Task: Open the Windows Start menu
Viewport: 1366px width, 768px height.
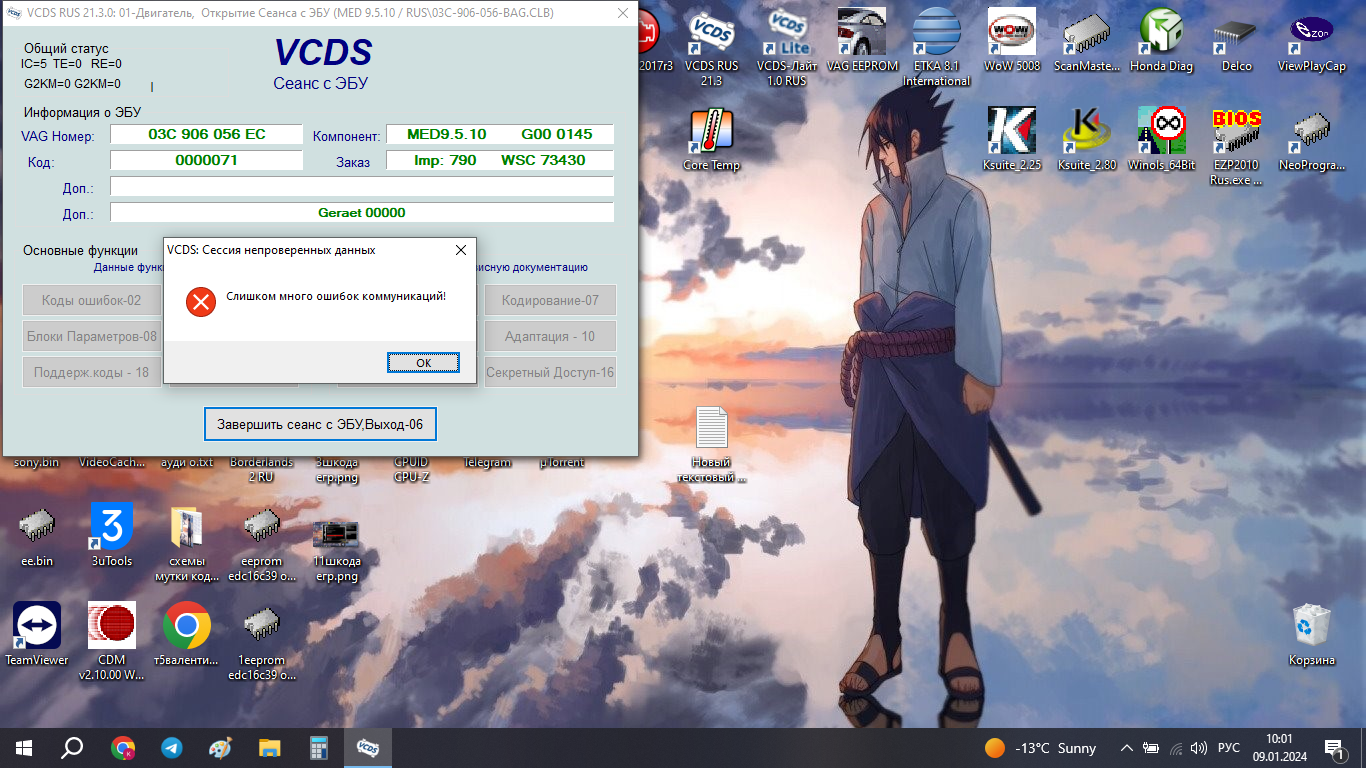Action: (x=22, y=747)
